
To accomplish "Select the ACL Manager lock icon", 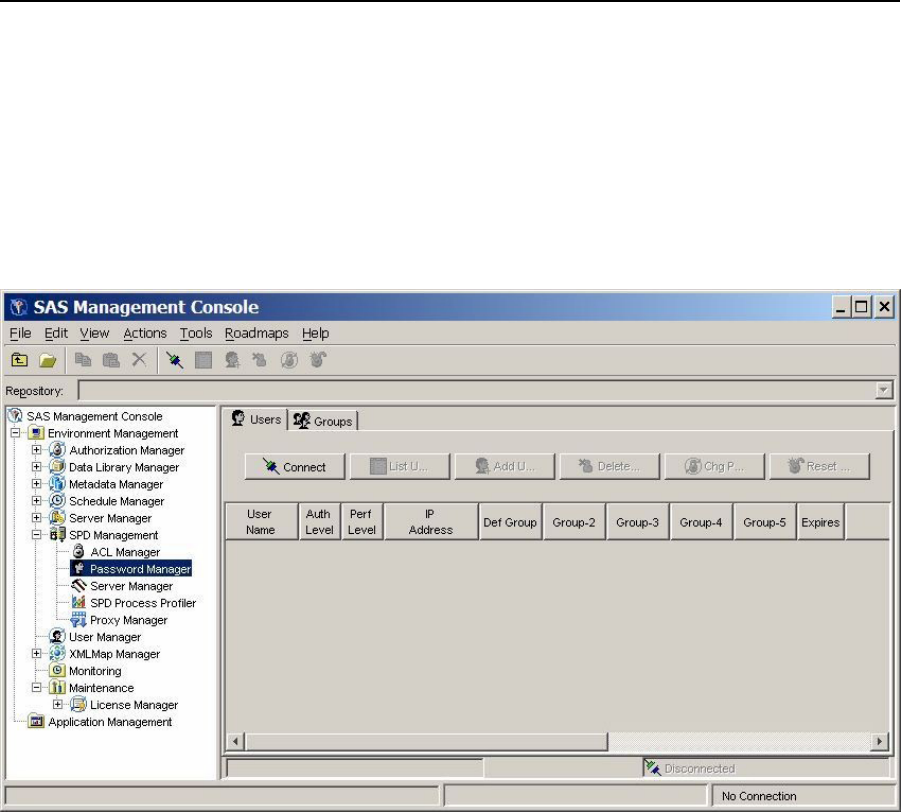I will point(79,552).
